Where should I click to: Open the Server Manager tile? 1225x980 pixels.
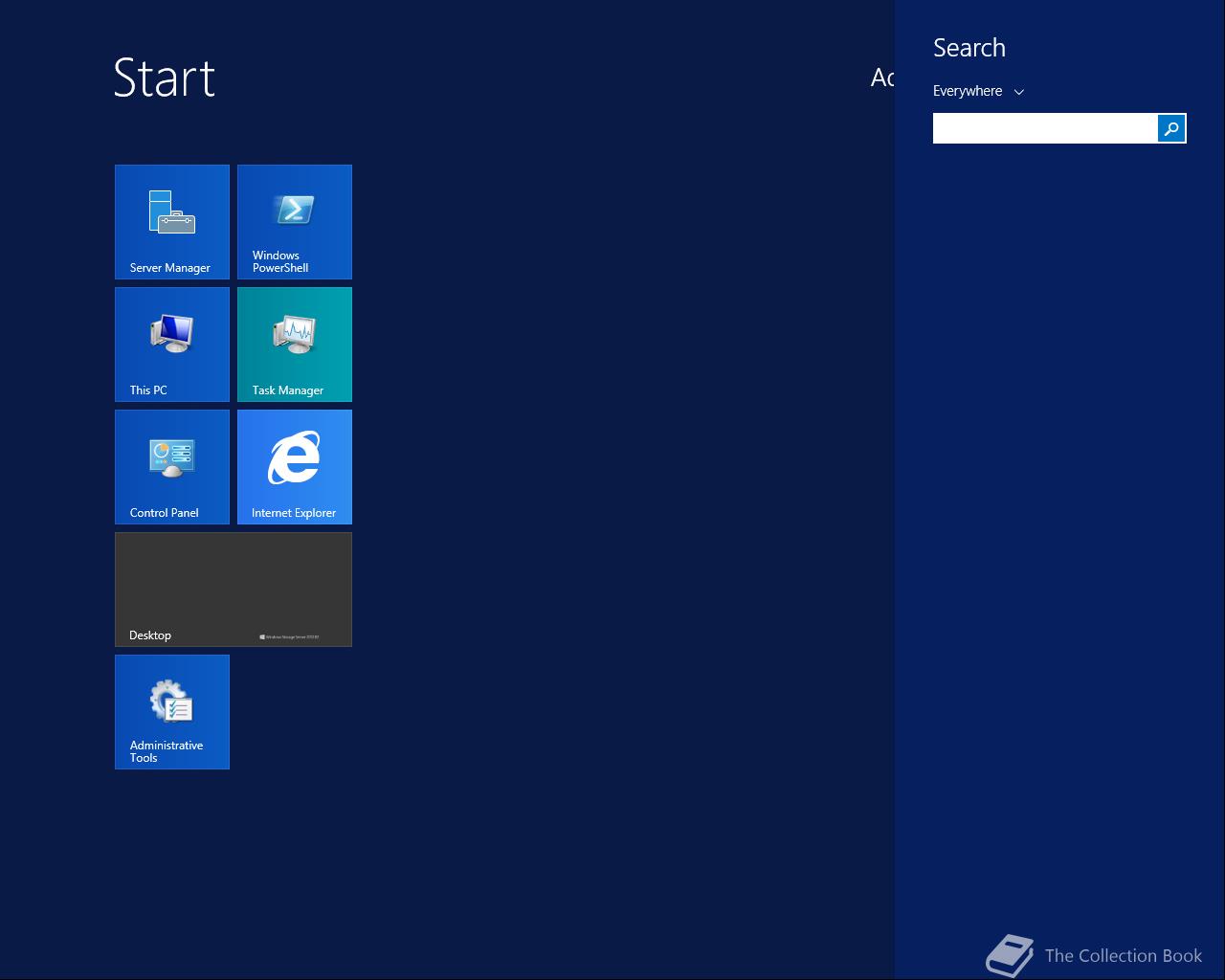pos(172,222)
